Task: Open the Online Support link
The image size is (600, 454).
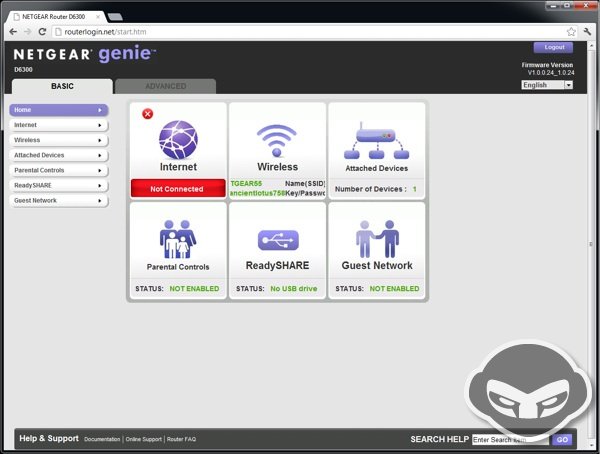Action: pos(143,439)
